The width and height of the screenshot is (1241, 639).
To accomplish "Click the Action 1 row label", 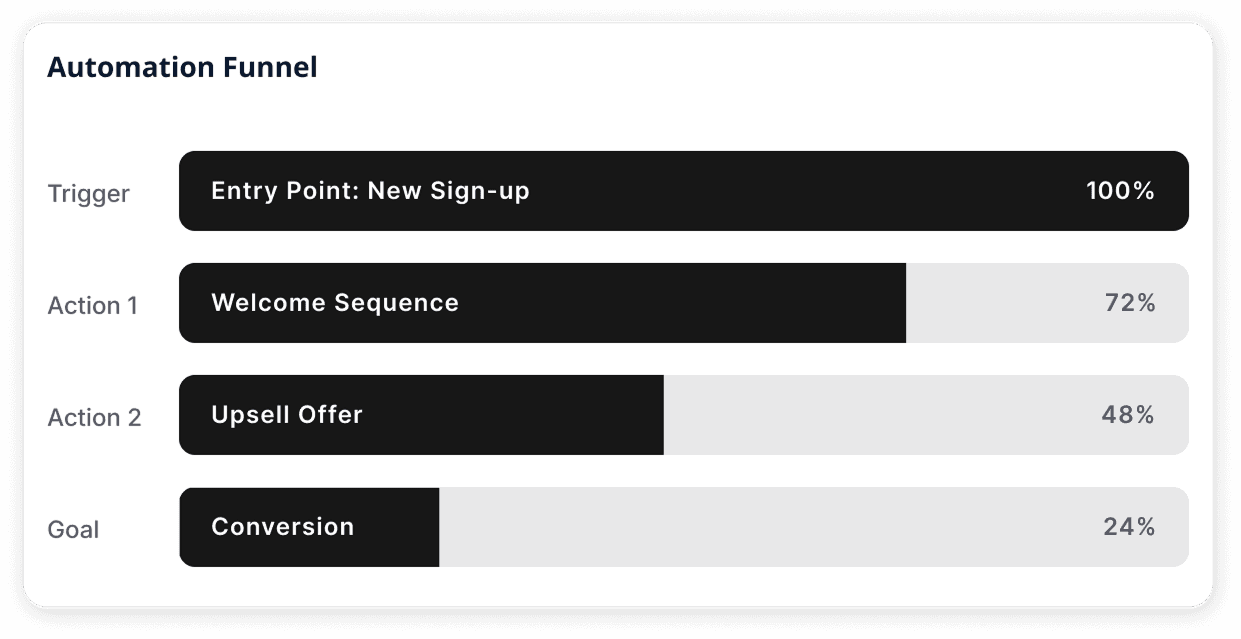I will (x=93, y=305).
